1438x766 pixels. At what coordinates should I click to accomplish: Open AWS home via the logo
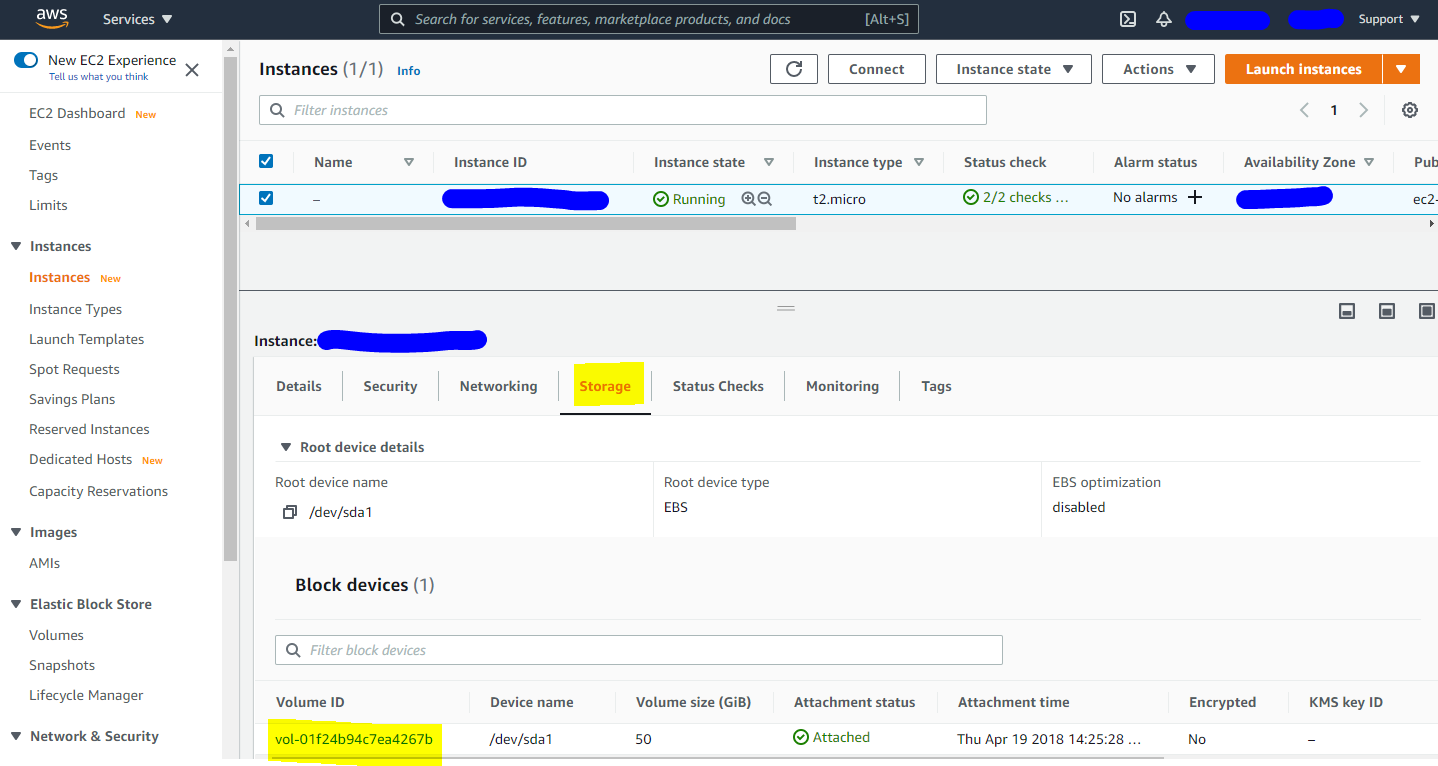click(51, 17)
